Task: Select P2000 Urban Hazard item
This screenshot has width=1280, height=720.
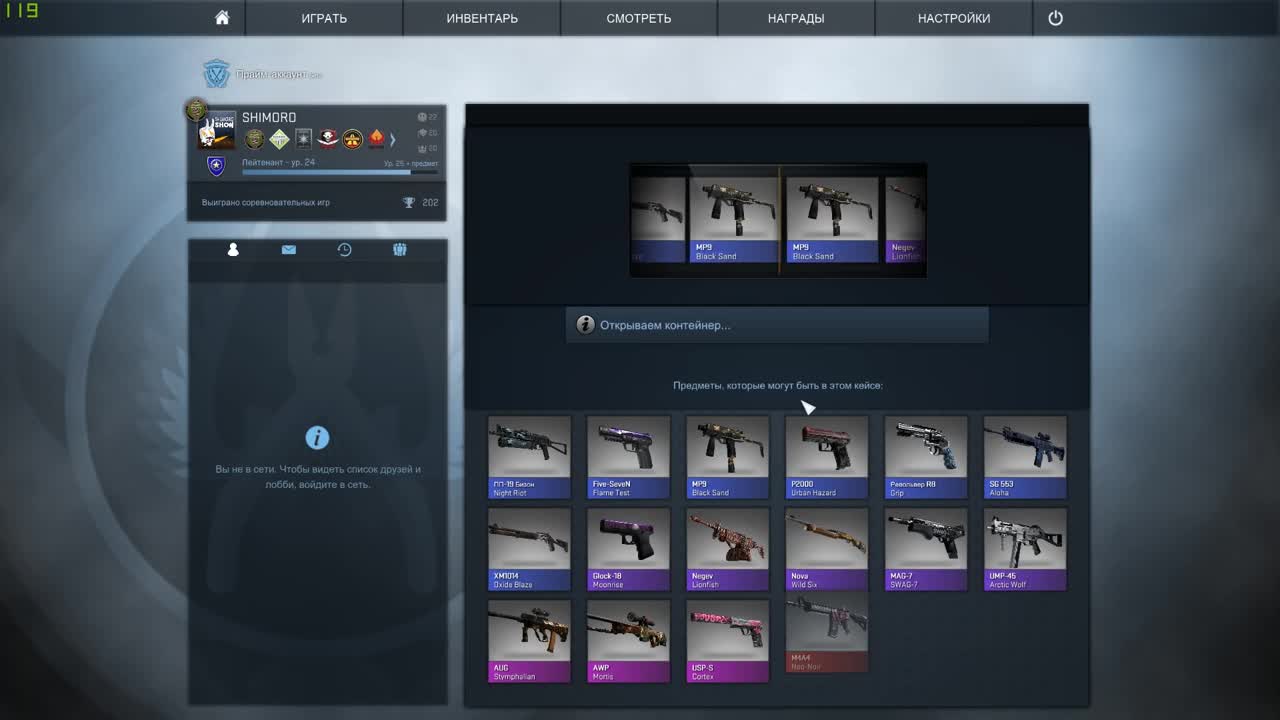Action: click(x=826, y=457)
